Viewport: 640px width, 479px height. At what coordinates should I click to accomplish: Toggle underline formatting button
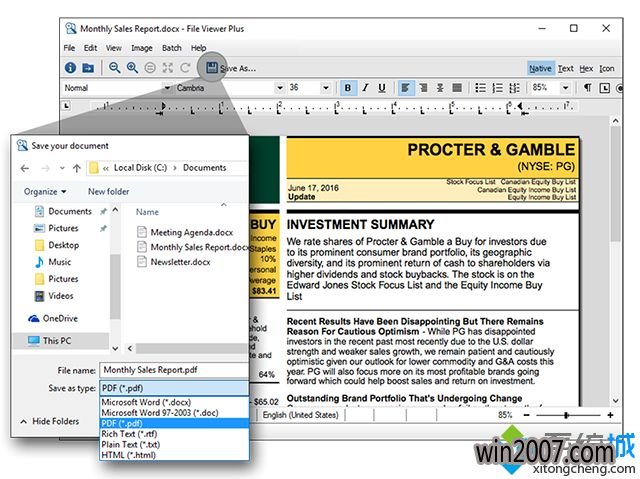coord(382,88)
